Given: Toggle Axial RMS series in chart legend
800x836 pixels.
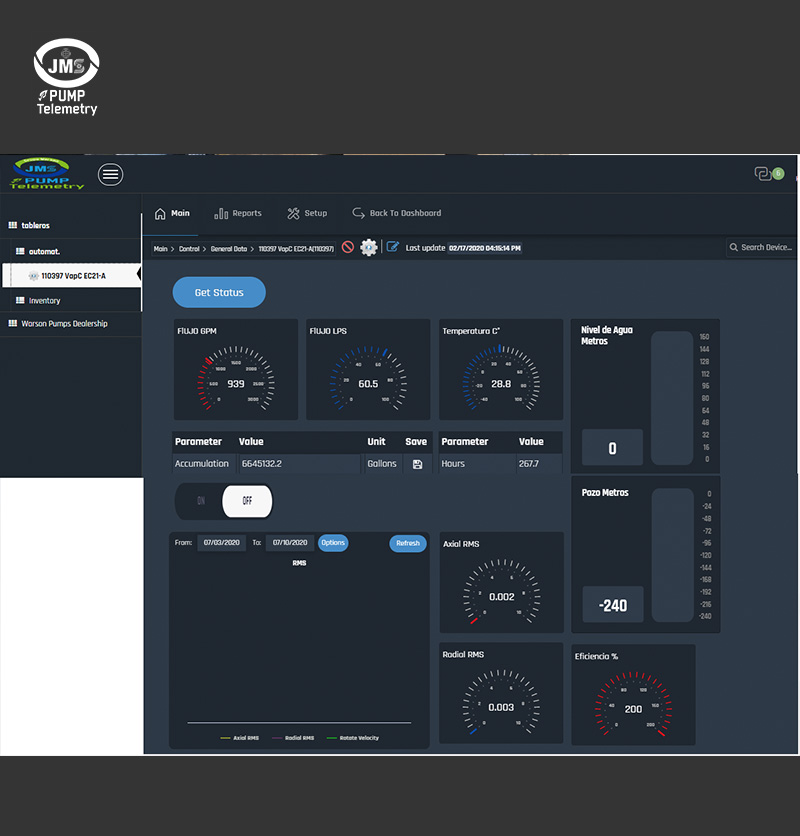Looking at the screenshot, I should coord(240,738).
